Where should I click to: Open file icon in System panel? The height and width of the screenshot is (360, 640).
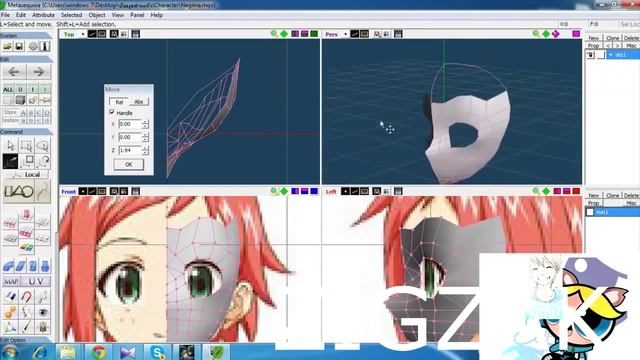(x=7, y=46)
